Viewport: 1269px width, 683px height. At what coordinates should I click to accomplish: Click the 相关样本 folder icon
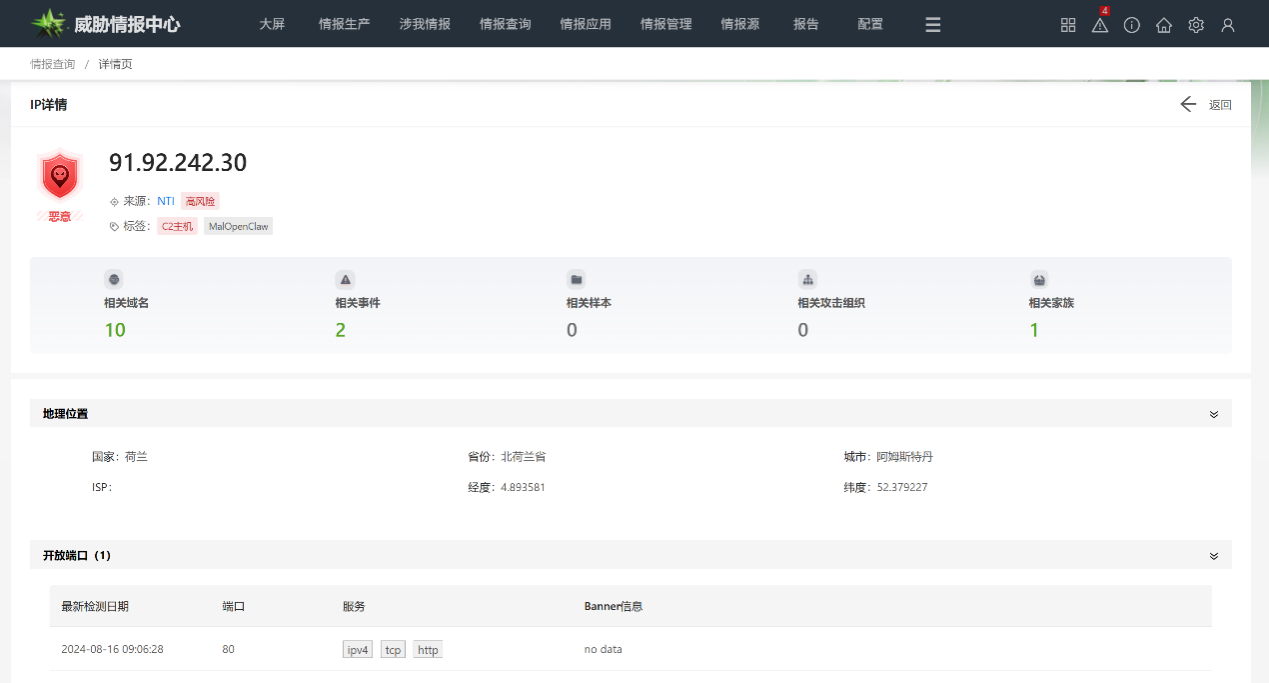574,279
